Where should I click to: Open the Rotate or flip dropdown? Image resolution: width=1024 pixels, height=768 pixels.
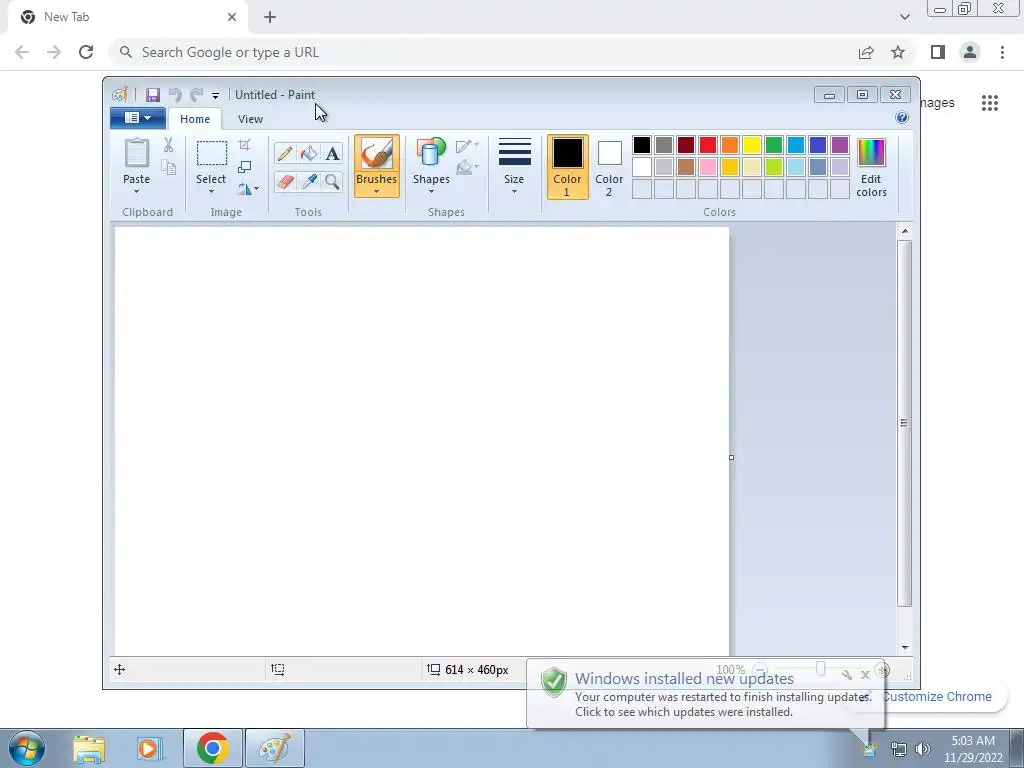point(248,189)
